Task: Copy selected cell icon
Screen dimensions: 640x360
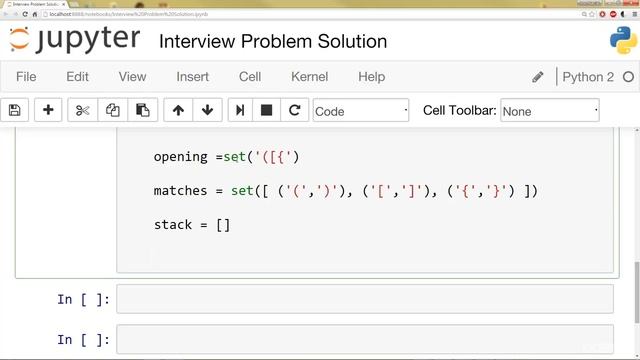Action: click(x=113, y=110)
